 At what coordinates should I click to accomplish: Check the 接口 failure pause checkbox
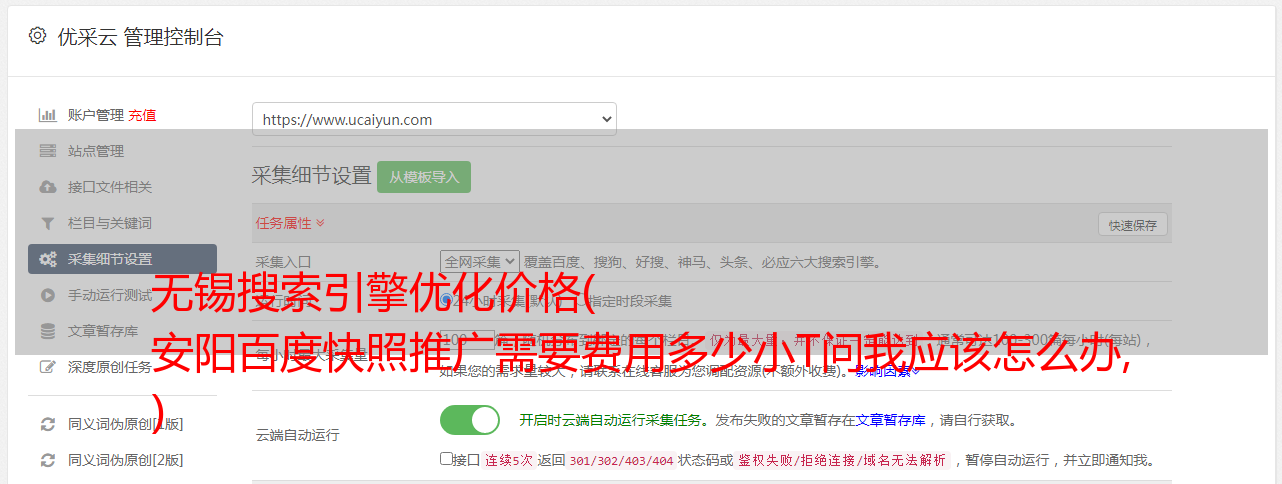click(x=447, y=459)
